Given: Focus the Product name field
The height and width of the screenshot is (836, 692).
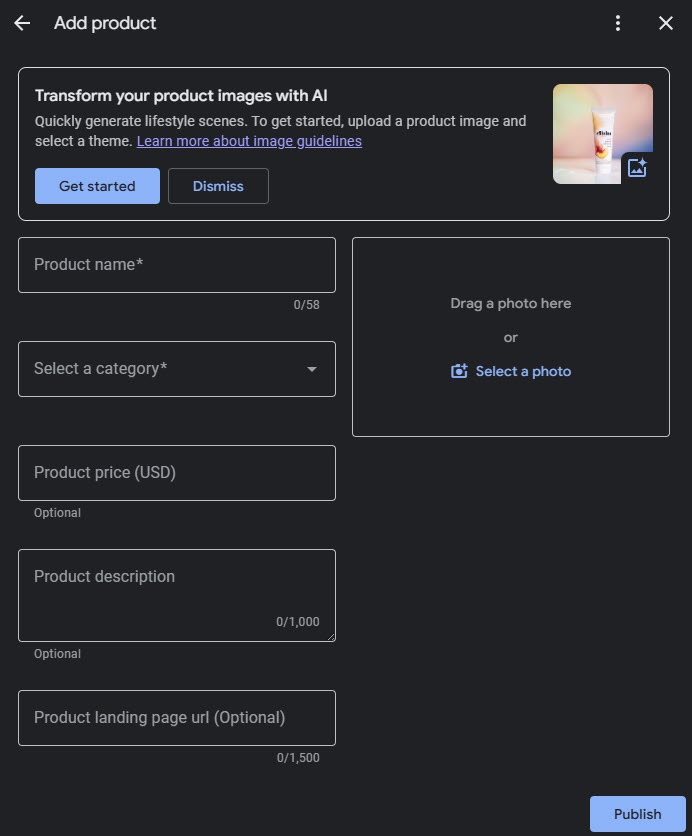Looking at the screenshot, I should click(x=176, y=265).
